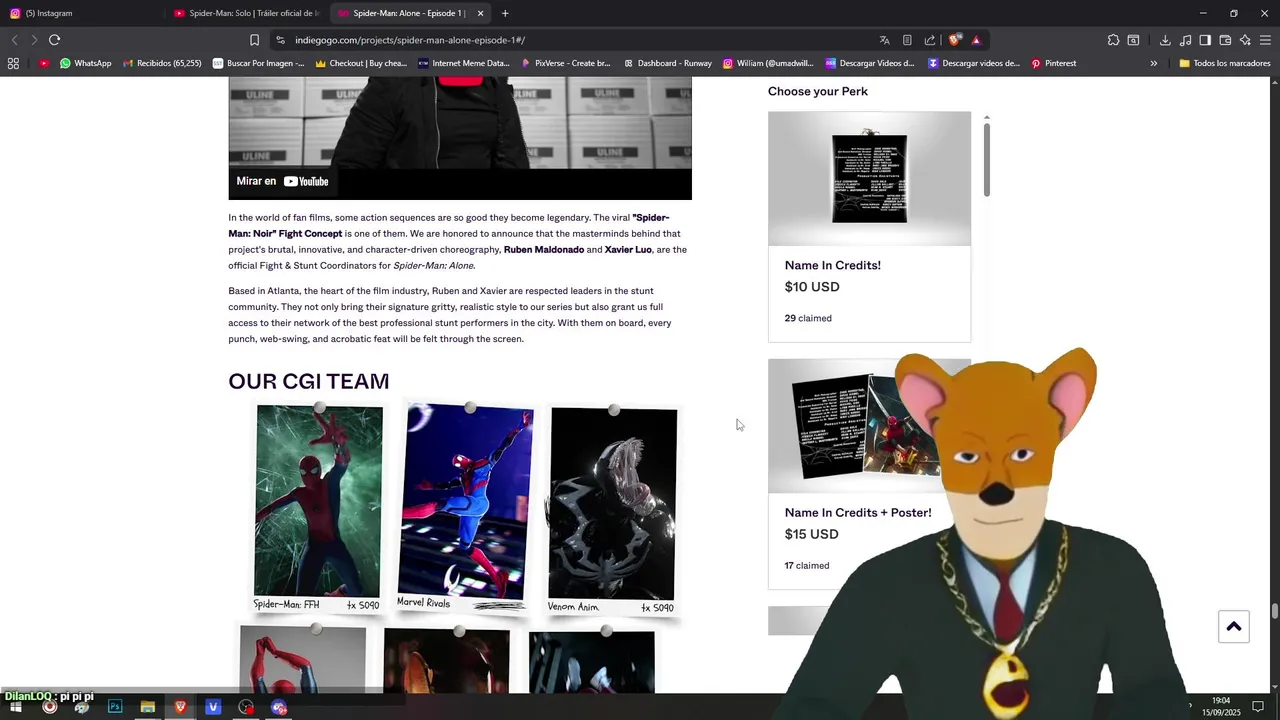Click the address bar URL
This screenshot has height=720, width=1280.
point(410,40)
